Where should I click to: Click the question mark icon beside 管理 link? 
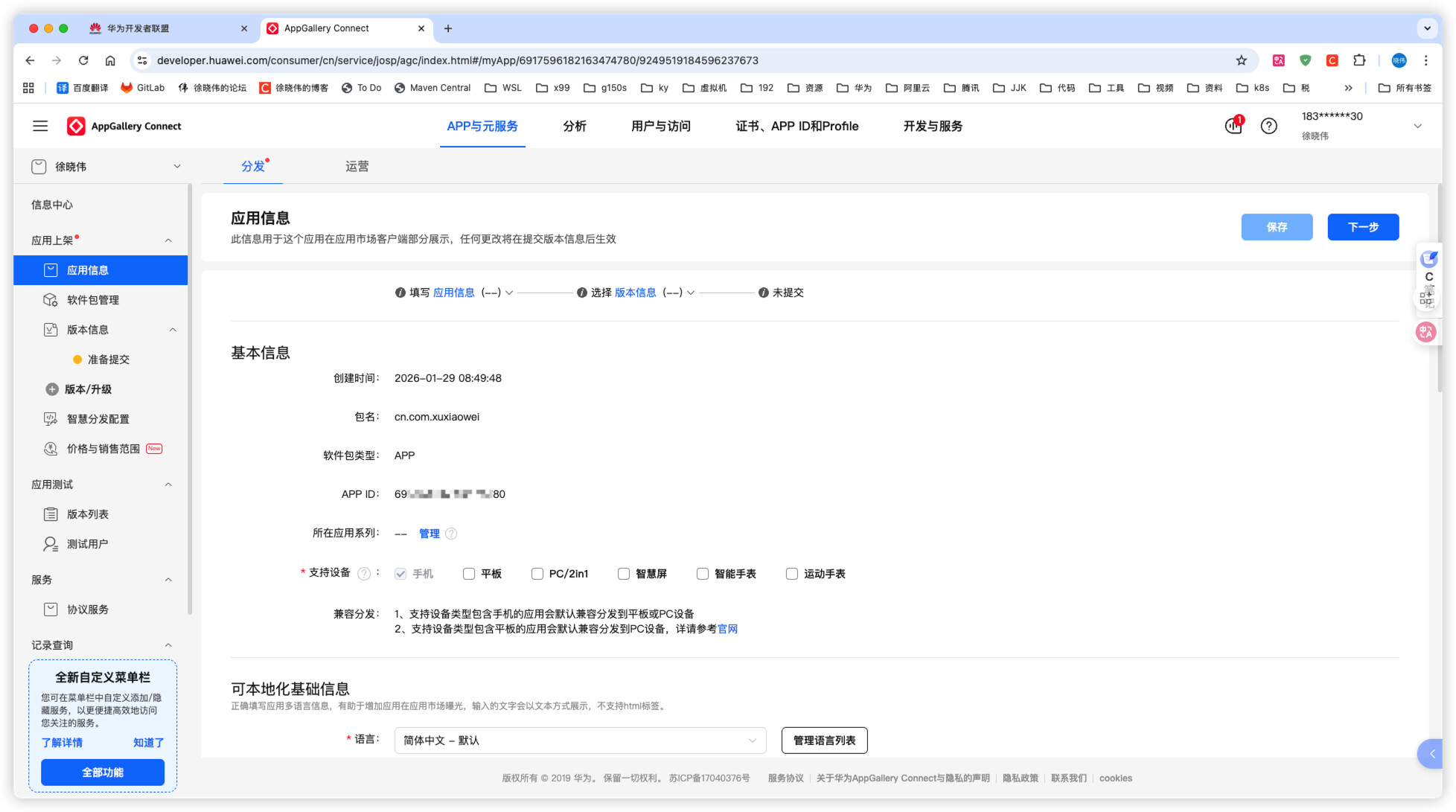[x=451, y=534]
